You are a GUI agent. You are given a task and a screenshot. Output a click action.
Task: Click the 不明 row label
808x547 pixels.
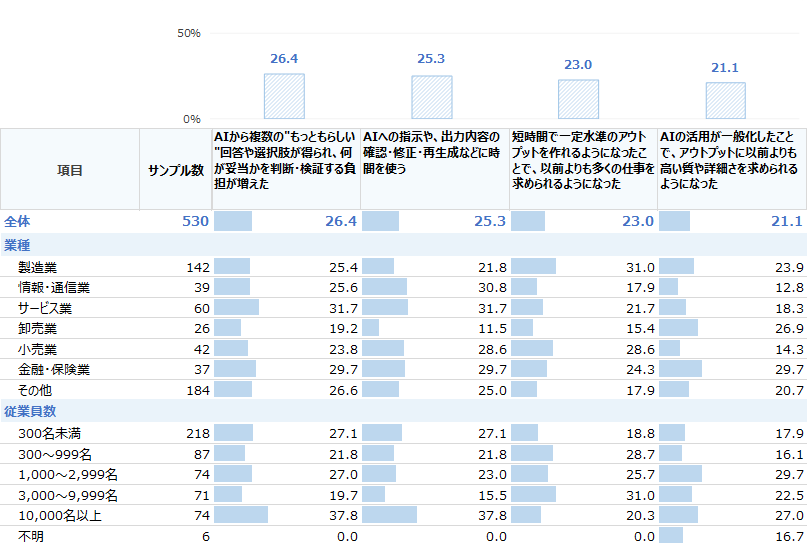31,536
